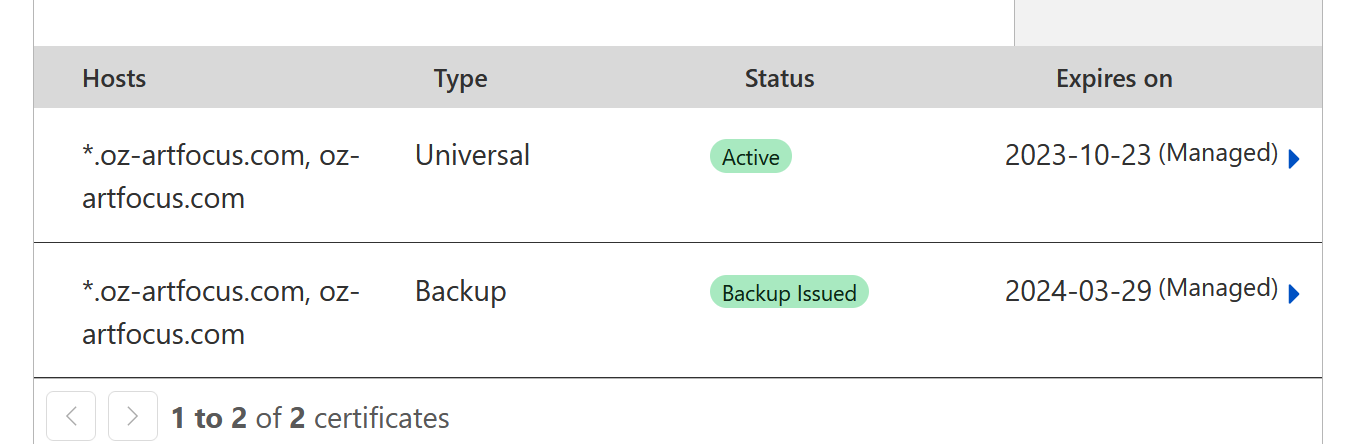Screen dimensions: 1359x444
Task: Select the Status column header
Action: coord(779,78)
